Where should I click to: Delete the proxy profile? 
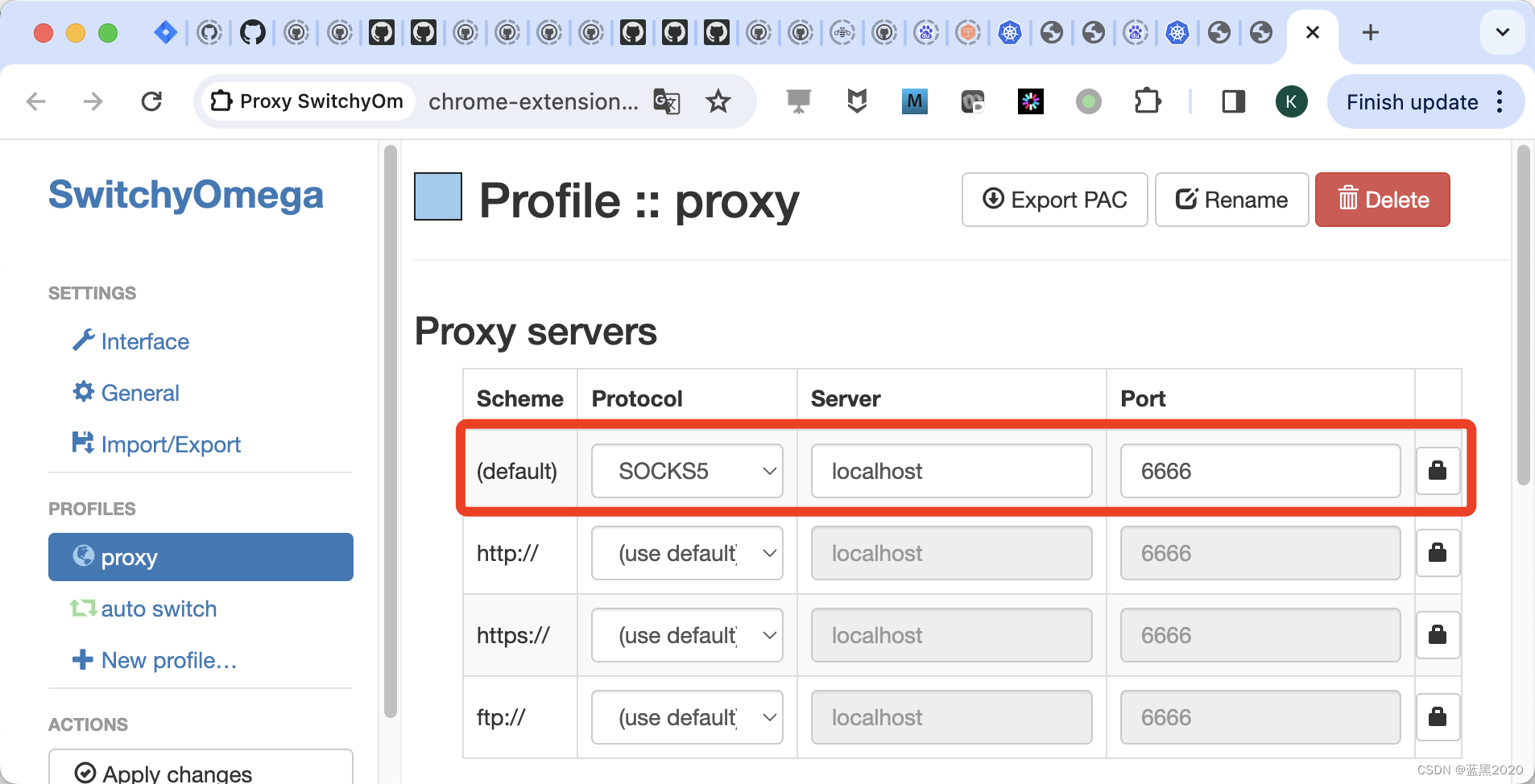tap(1383, 200)
